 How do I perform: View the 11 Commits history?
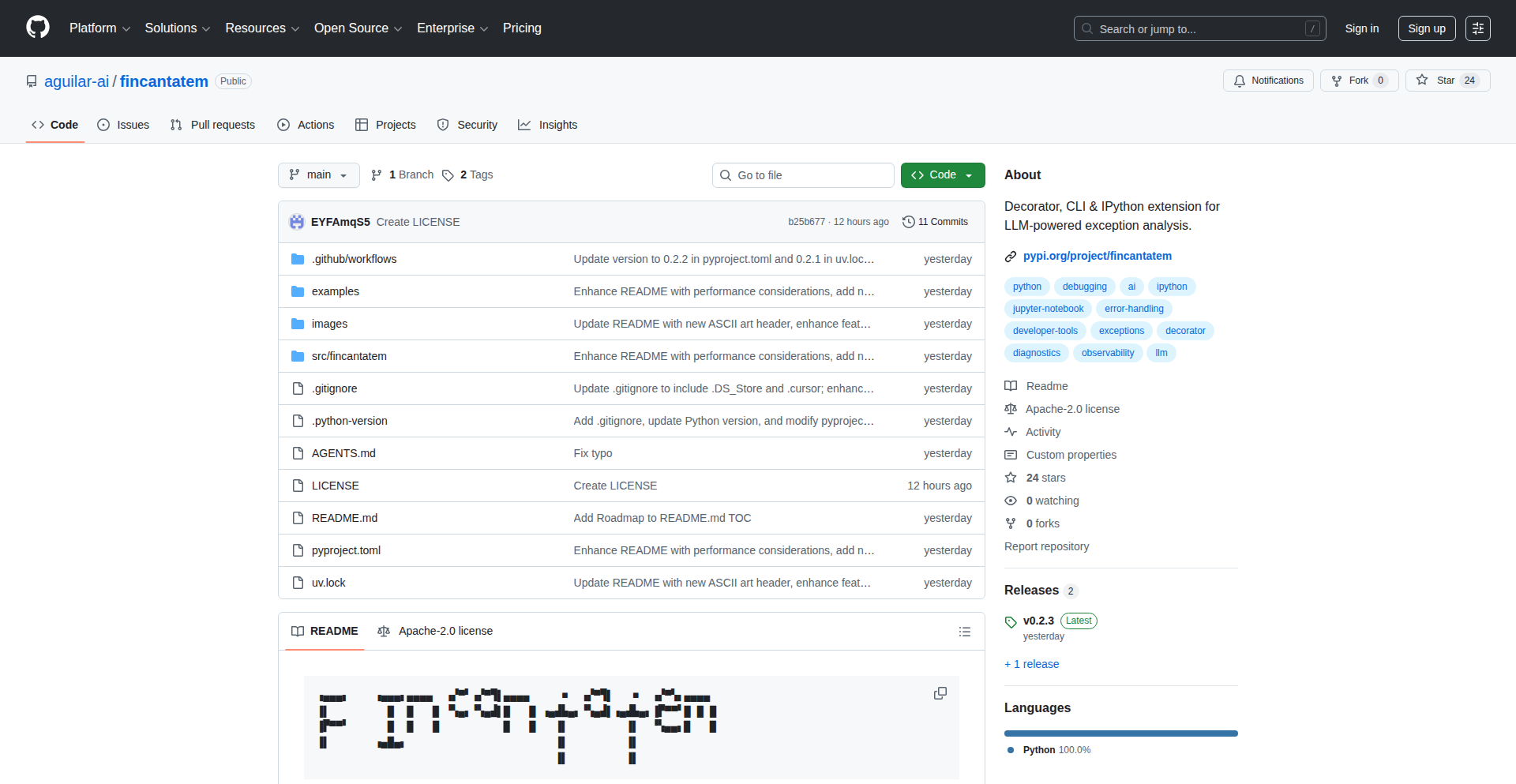936,222
